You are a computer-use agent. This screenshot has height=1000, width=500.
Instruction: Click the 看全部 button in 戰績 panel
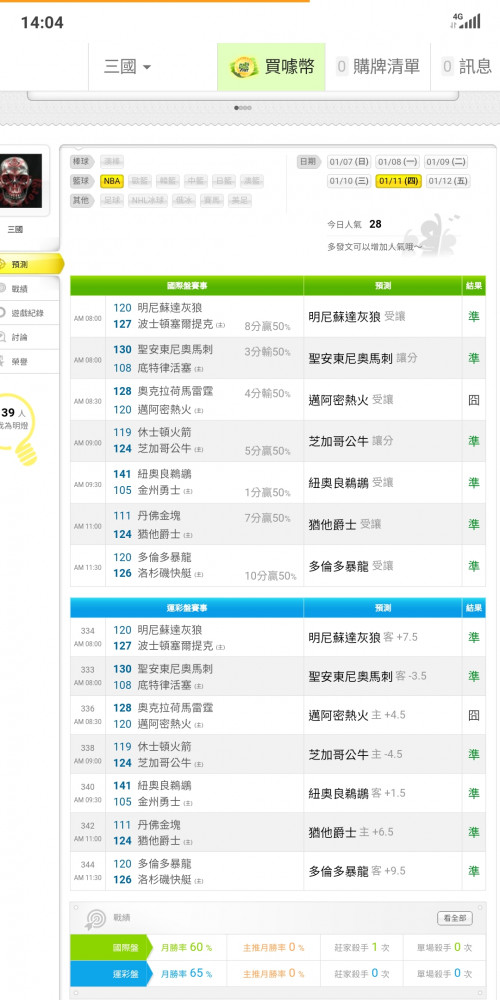[x=455, y=918]
